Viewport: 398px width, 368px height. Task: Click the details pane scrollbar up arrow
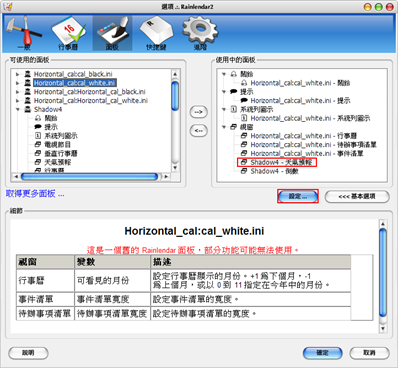coord(383,224)
